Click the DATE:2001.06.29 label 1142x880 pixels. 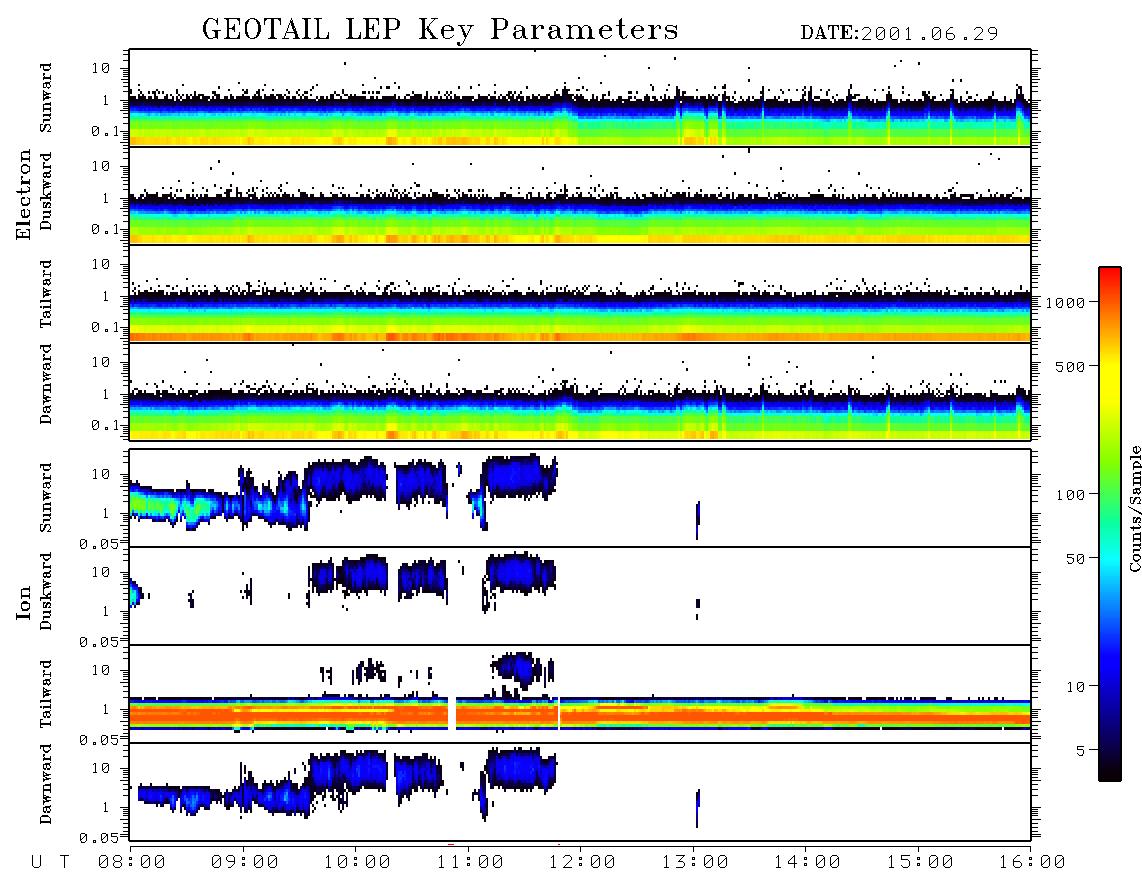pyautogui.click(x=899, y=34)
